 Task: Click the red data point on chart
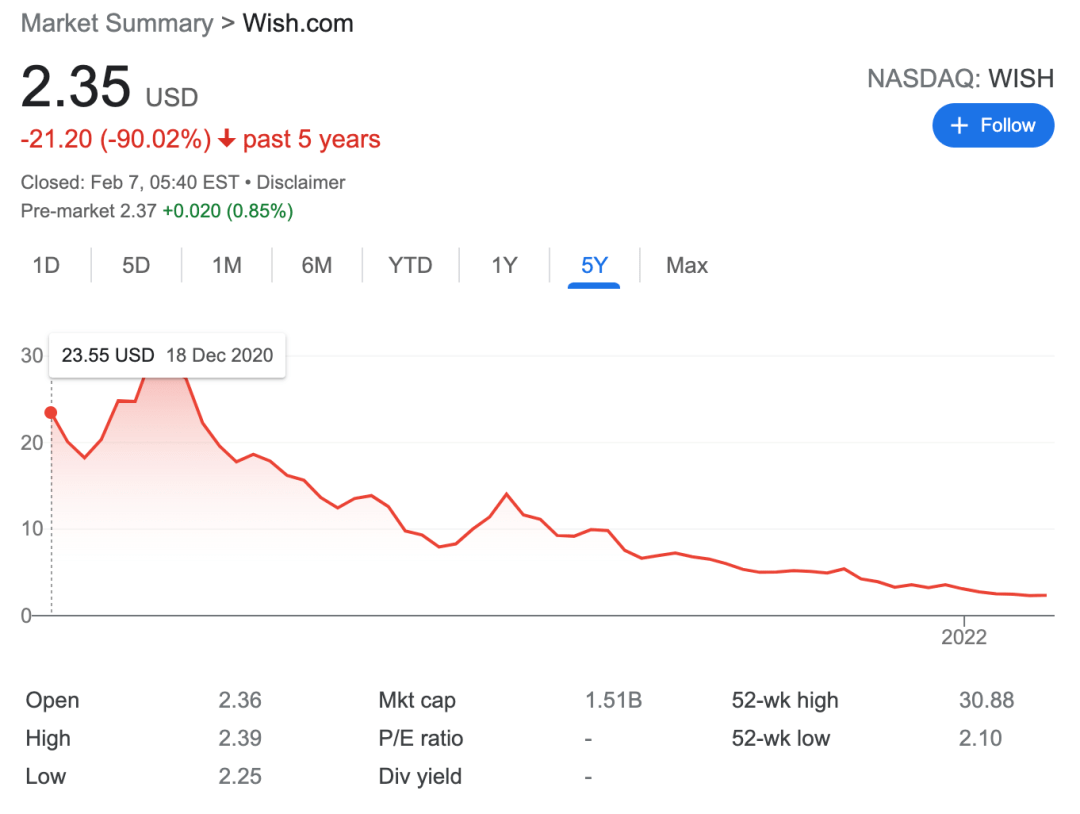pos(51,412)
